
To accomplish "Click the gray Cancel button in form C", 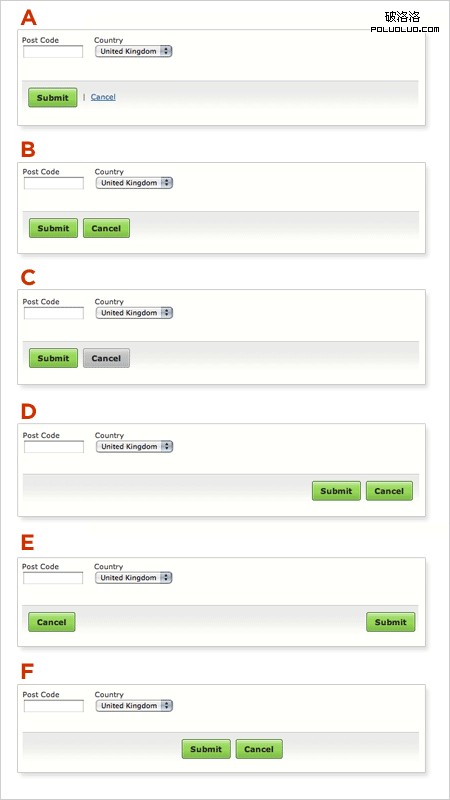I will click(x=106, y=358).
